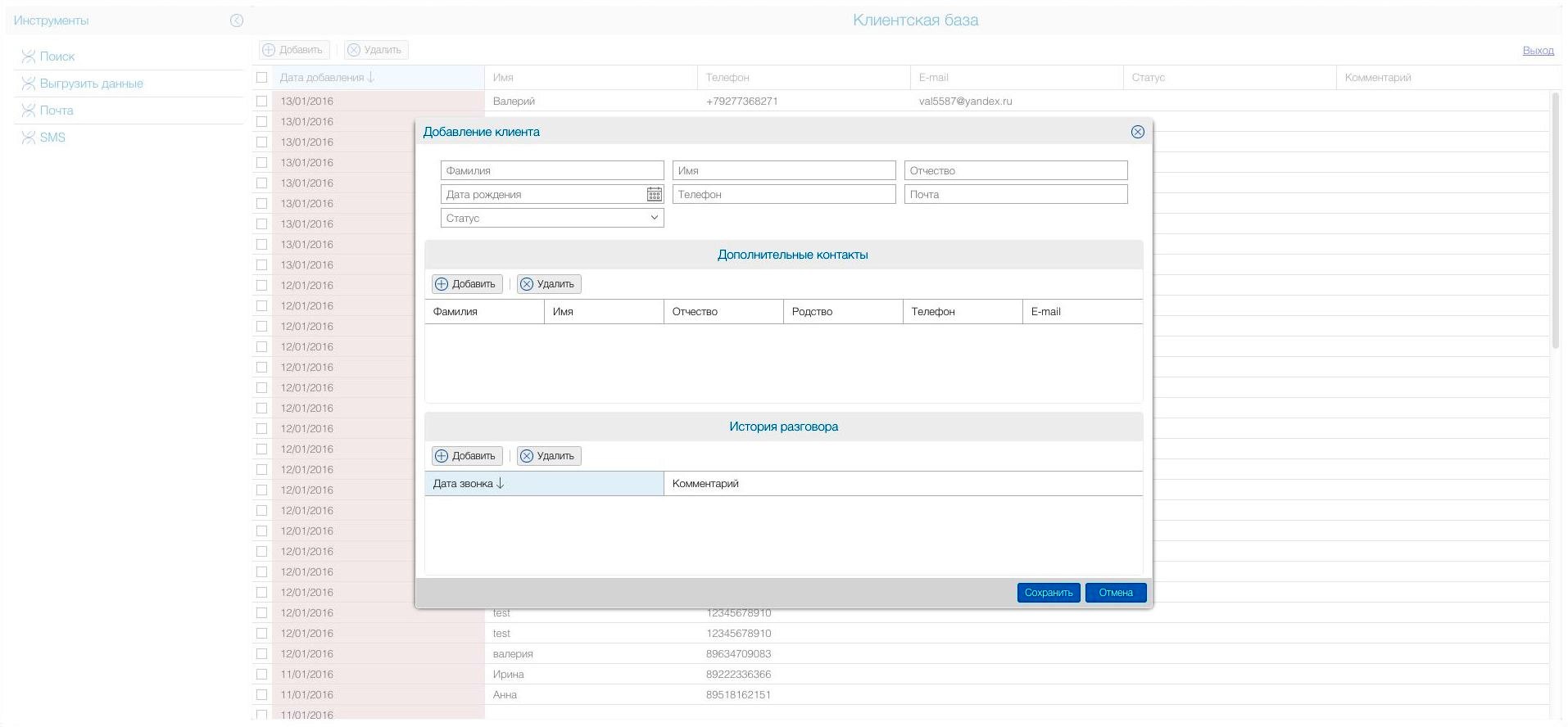Expand the Статус dropdown
This screenshot has width=1568, height=727.
tap(551, 219)
